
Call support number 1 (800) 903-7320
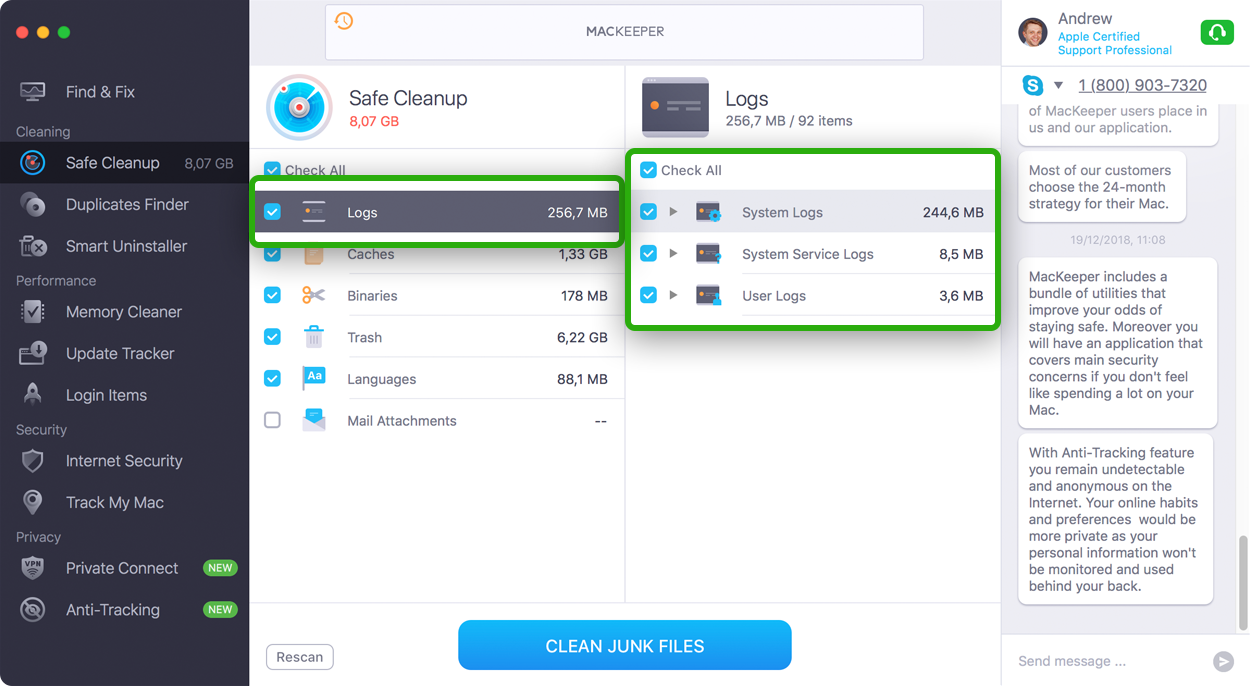[x=1142, y=85]
